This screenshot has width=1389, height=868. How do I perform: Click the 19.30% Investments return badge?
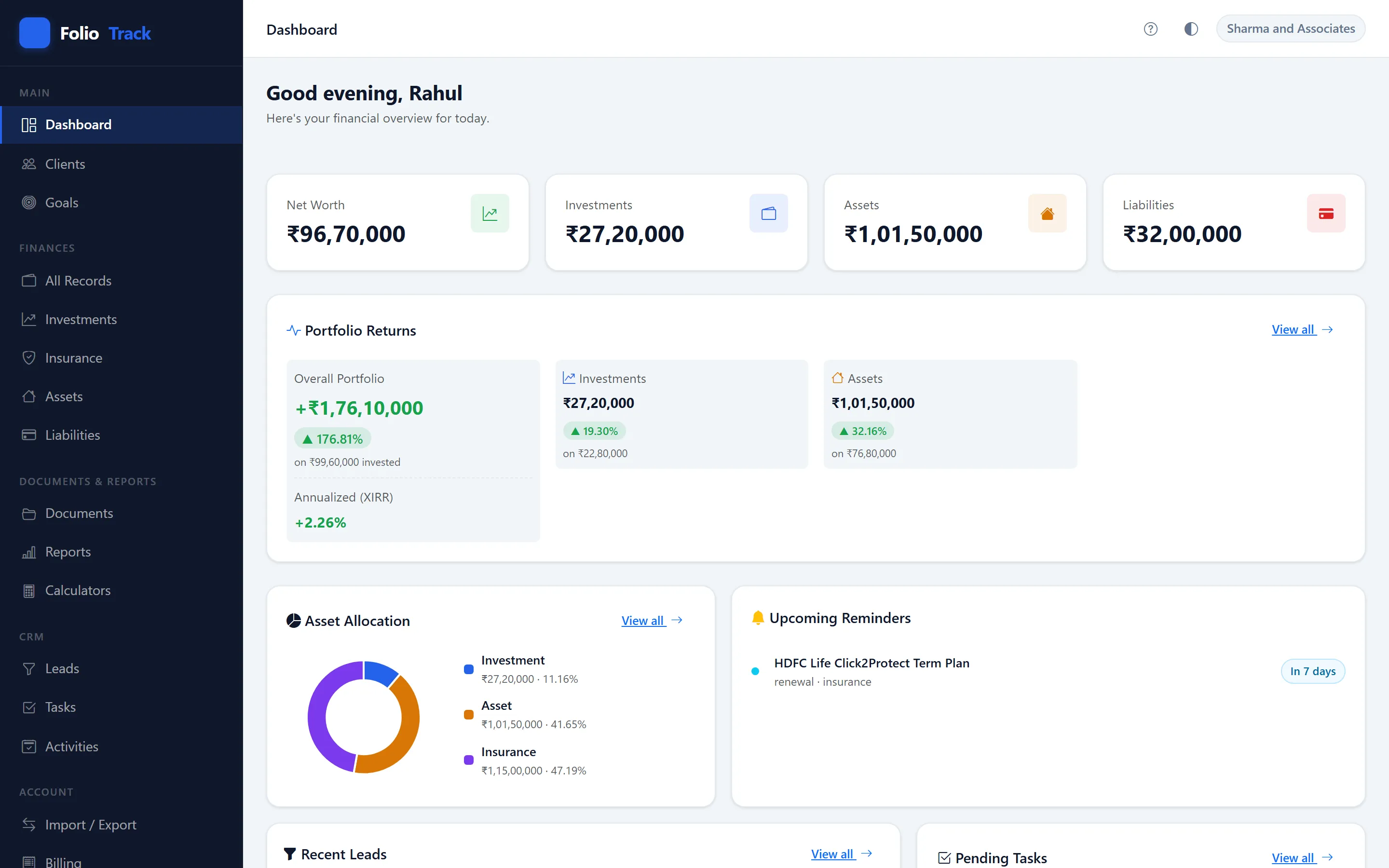[x=594, y=431]
